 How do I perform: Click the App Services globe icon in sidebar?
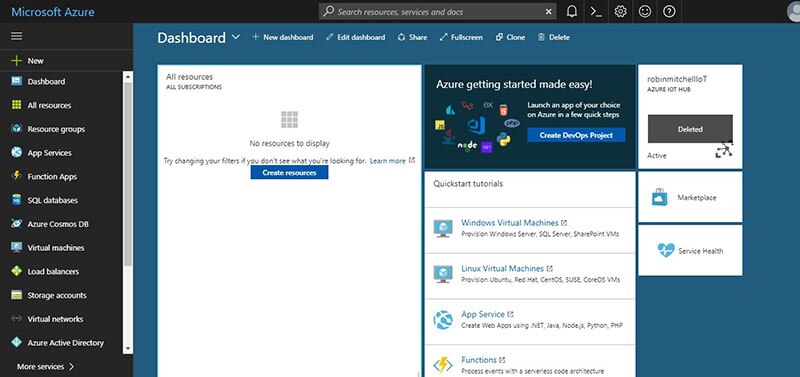coord(17,153)
